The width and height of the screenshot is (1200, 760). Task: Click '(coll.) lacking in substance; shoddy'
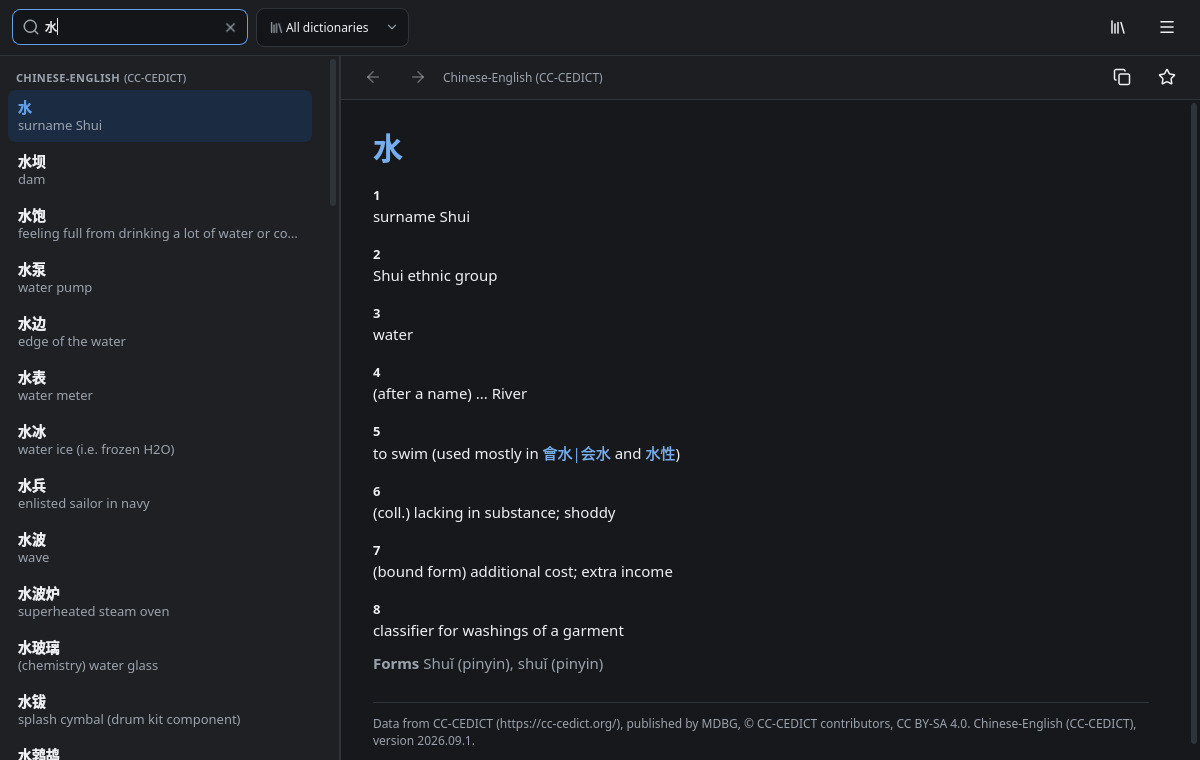pos(494,512)
